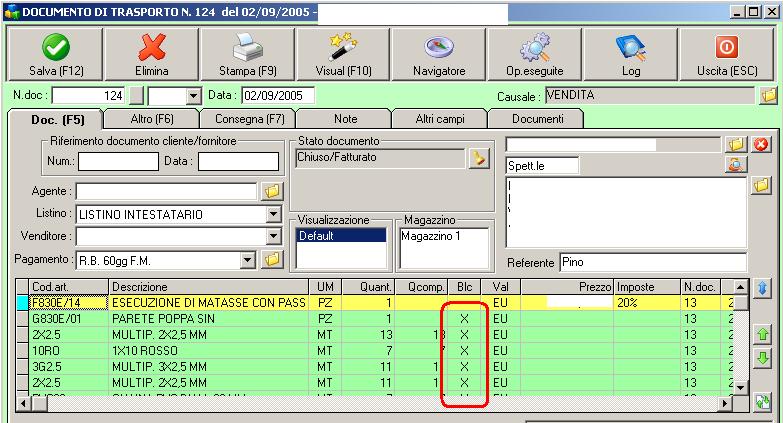This screenshot has height=423, width=783.
Task: Select Magazzino 1 in Magazzino list
Action: pos(443,236)
